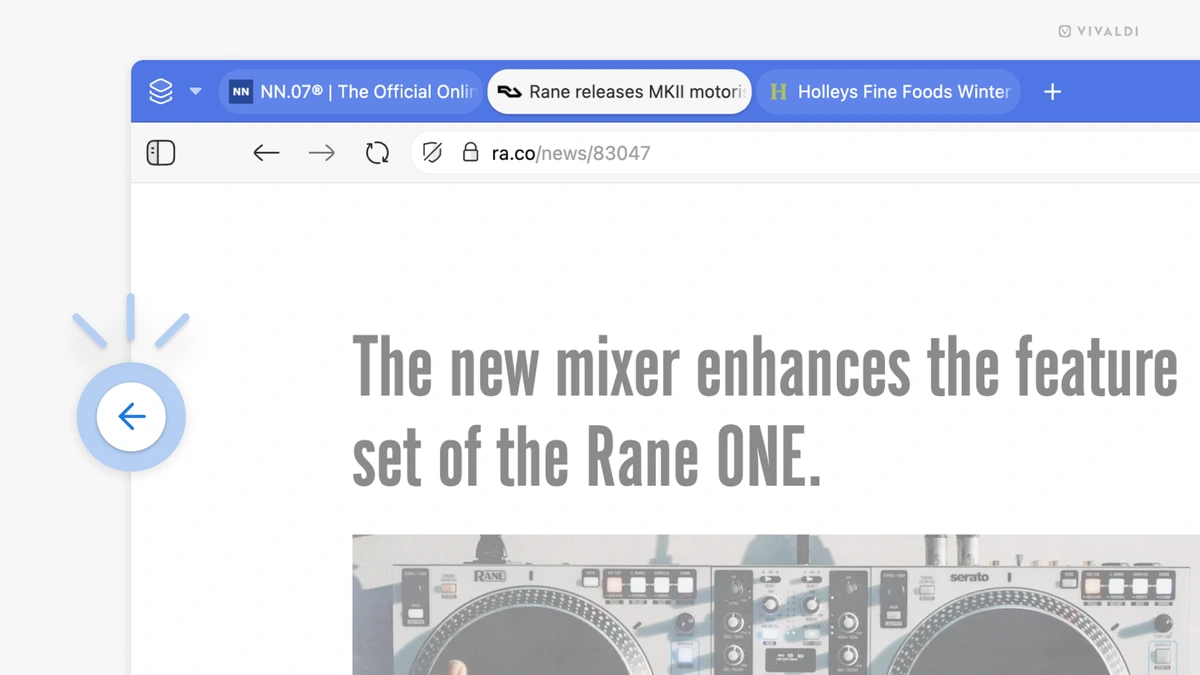Click the ra.co domain in the address bar
Screen dimensions: 1200x675
click(x=514, y=152)
